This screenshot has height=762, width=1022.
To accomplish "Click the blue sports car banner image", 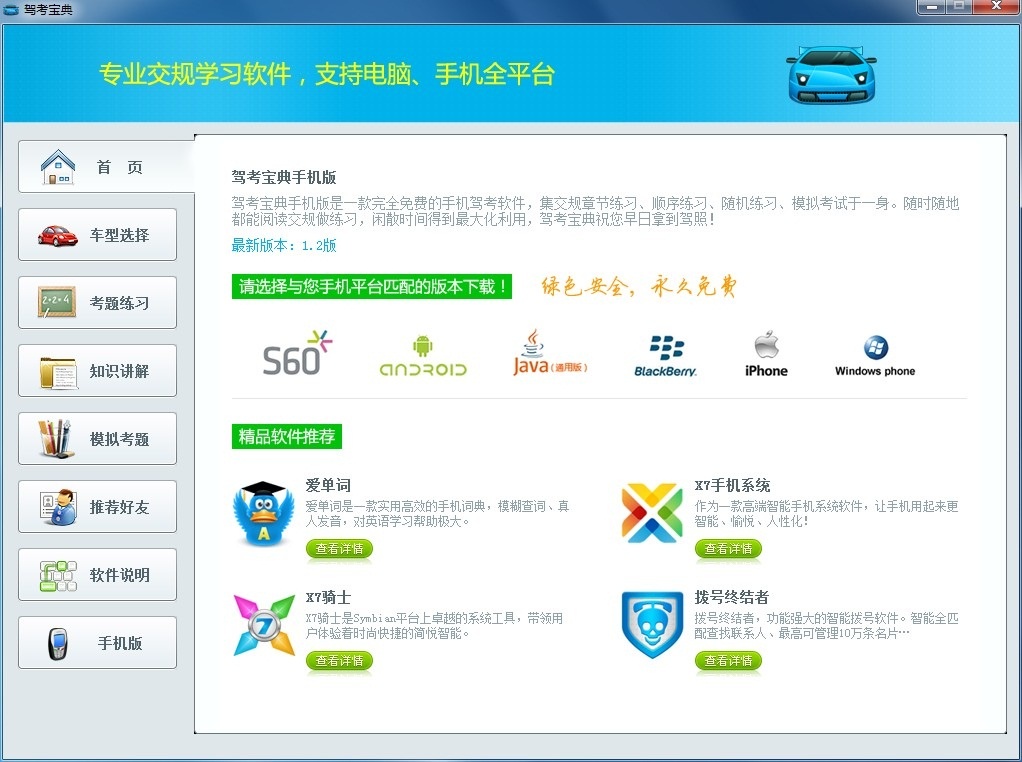I will [831, 75].
